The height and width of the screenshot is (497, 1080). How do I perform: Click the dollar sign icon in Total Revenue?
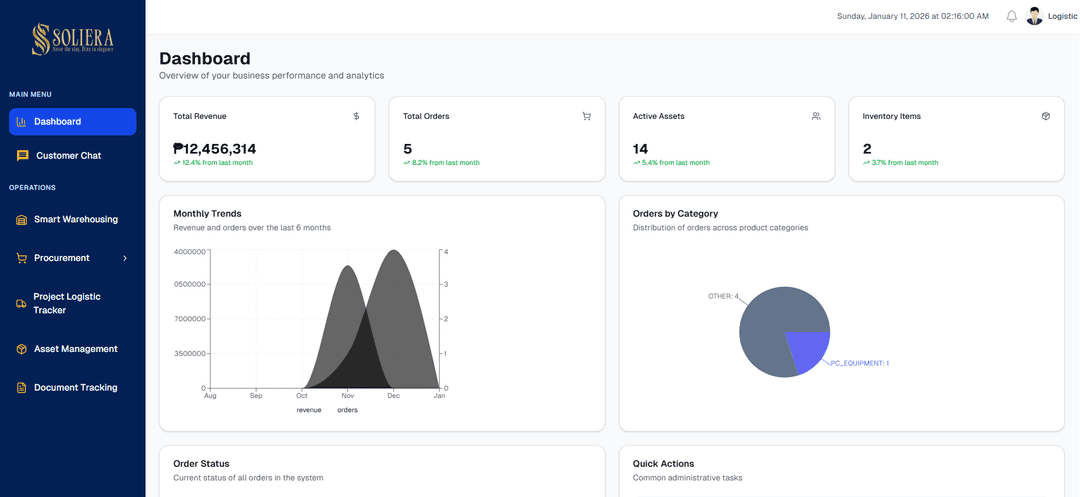click(356, 116)
